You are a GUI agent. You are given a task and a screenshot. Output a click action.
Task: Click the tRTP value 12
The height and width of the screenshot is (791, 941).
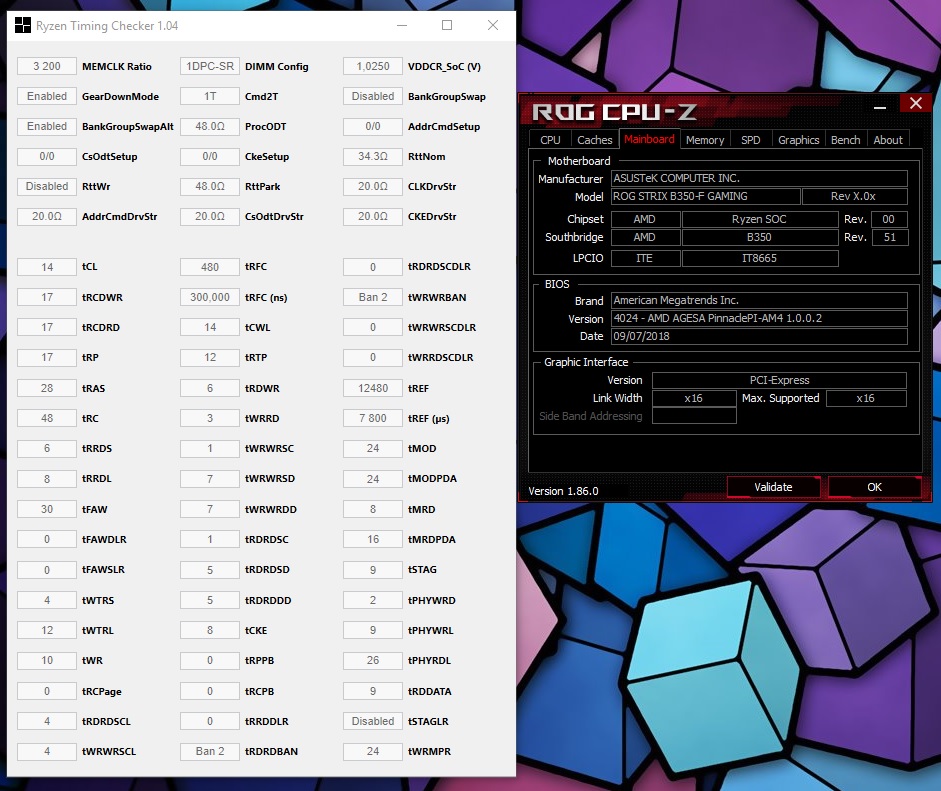210,357
